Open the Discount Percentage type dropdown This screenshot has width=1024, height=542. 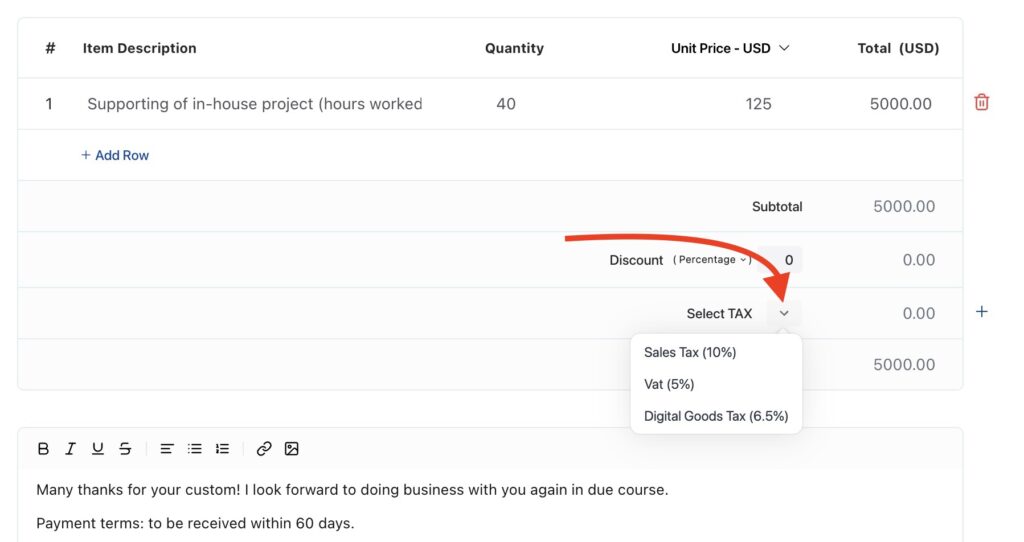712,259
